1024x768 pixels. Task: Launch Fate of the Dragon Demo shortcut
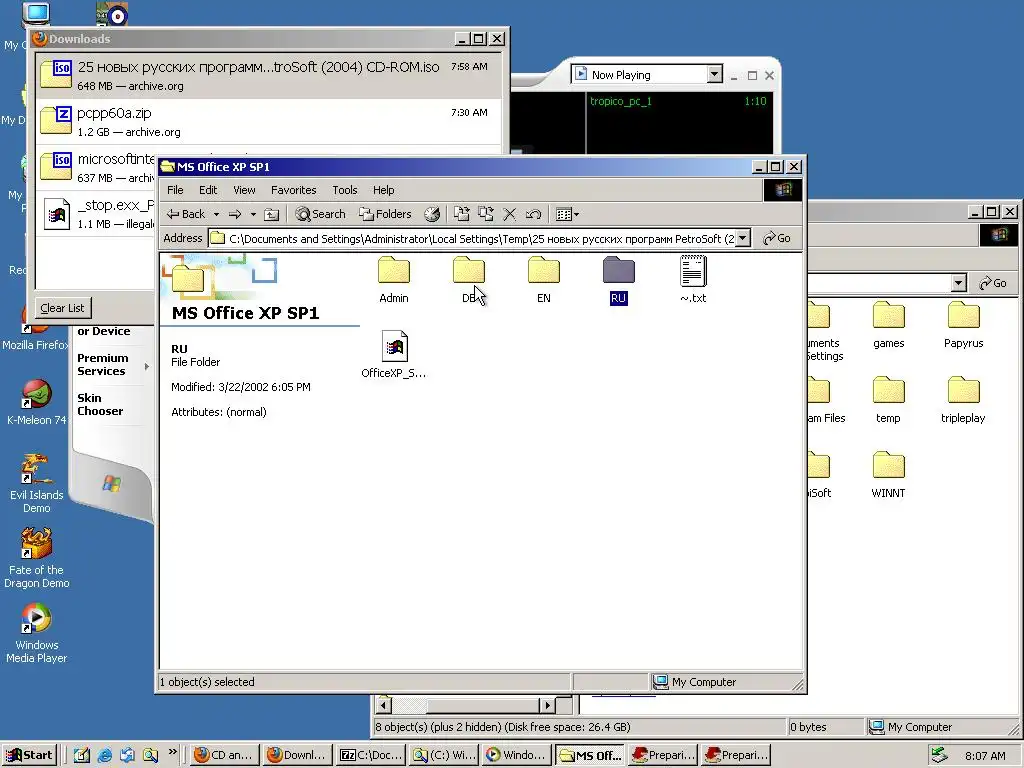[x=37, y=559]
